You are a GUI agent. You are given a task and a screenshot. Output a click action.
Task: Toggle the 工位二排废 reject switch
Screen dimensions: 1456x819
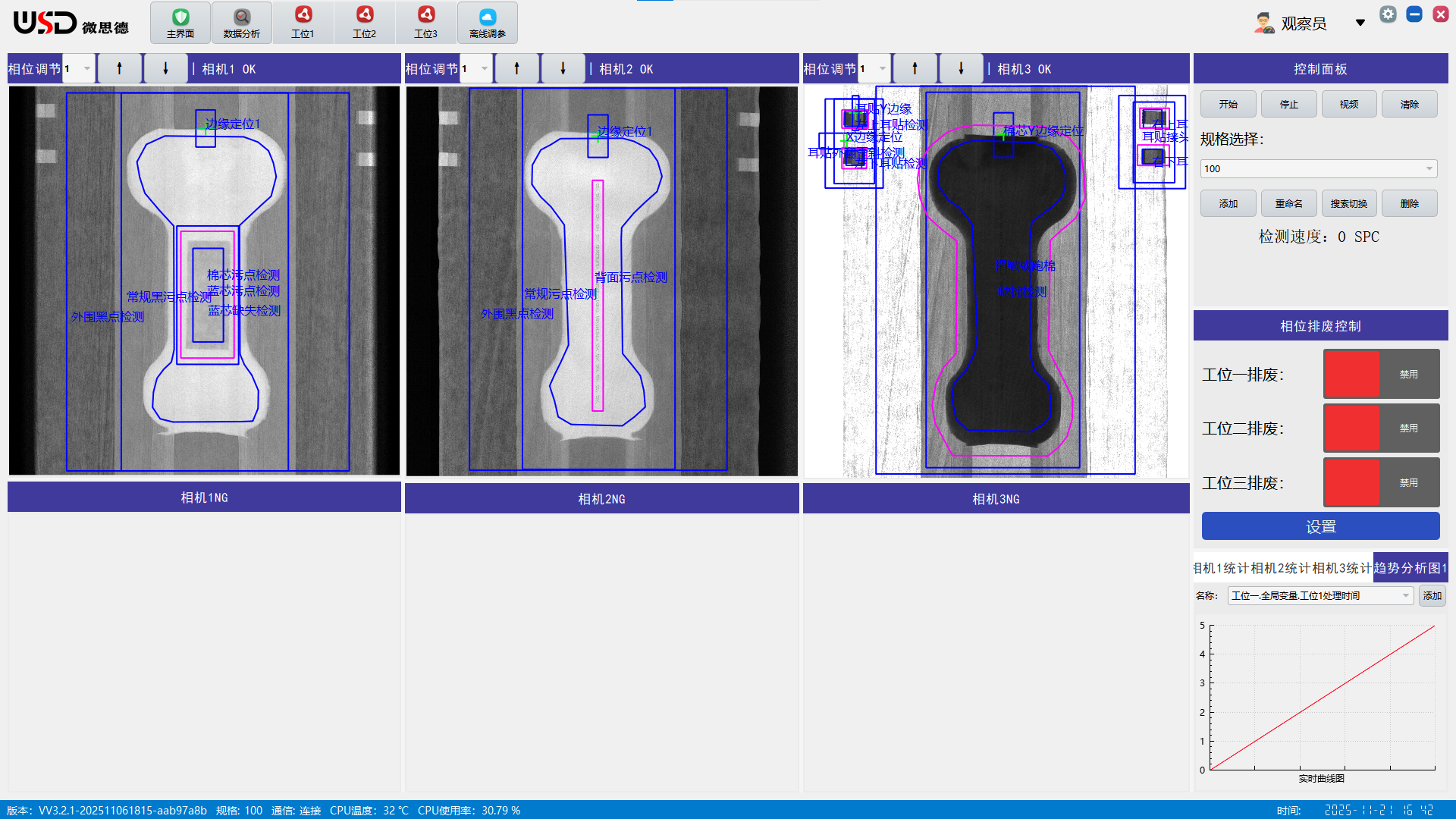(1381, 428)
